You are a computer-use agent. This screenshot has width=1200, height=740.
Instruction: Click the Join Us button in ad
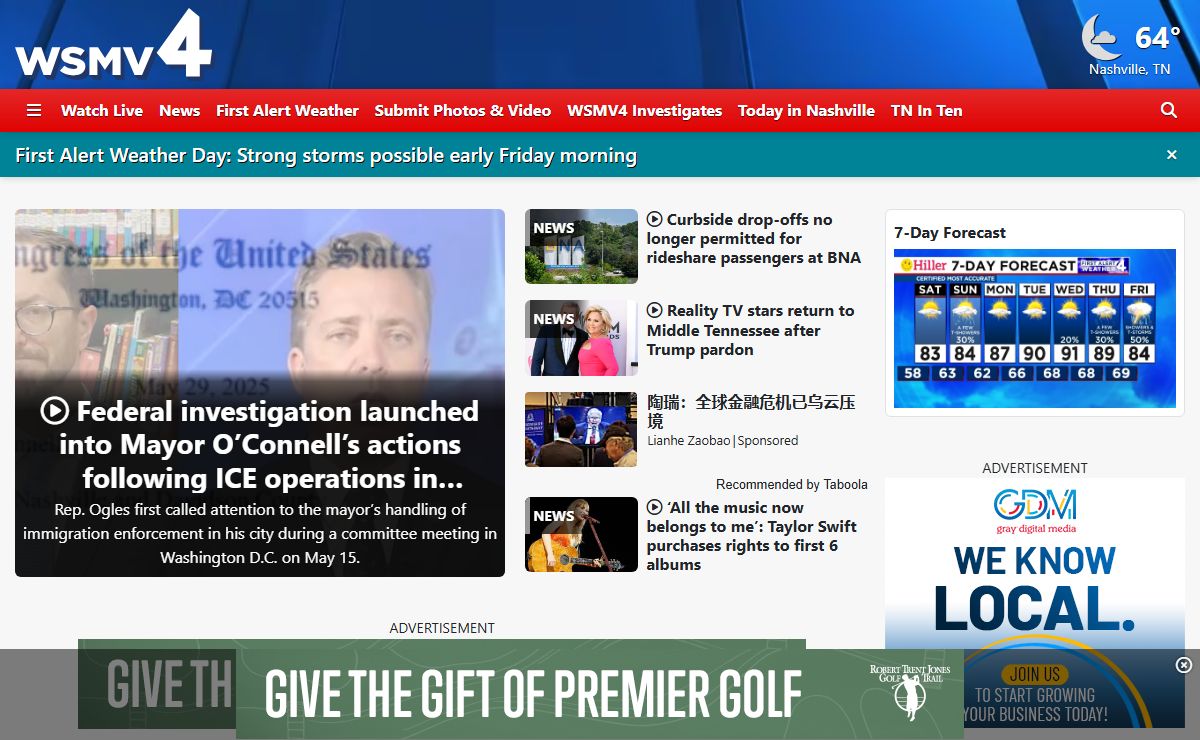[1035, 674]
